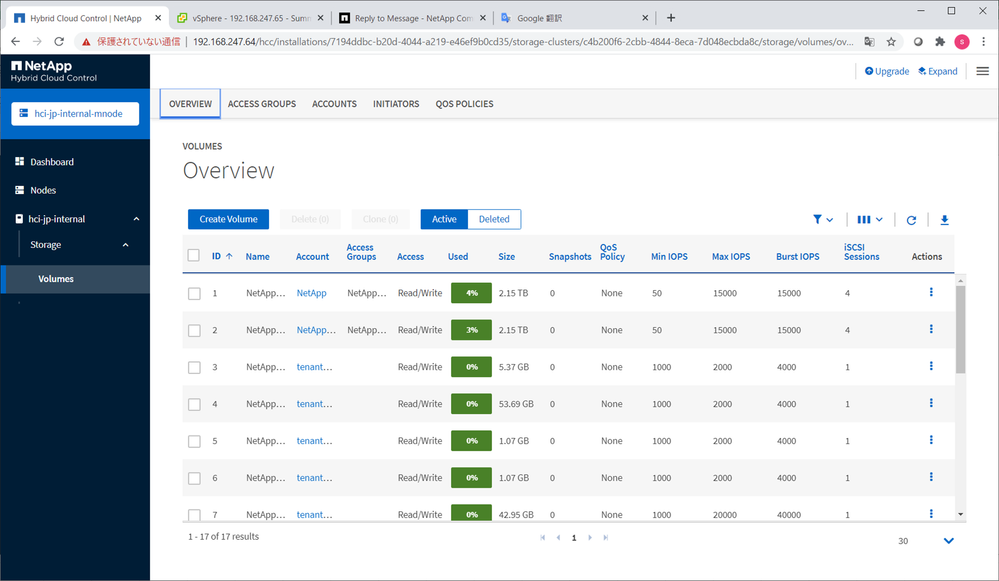Click the Upgrade icon link
The image size is (999, 581).
click(887, 71)
